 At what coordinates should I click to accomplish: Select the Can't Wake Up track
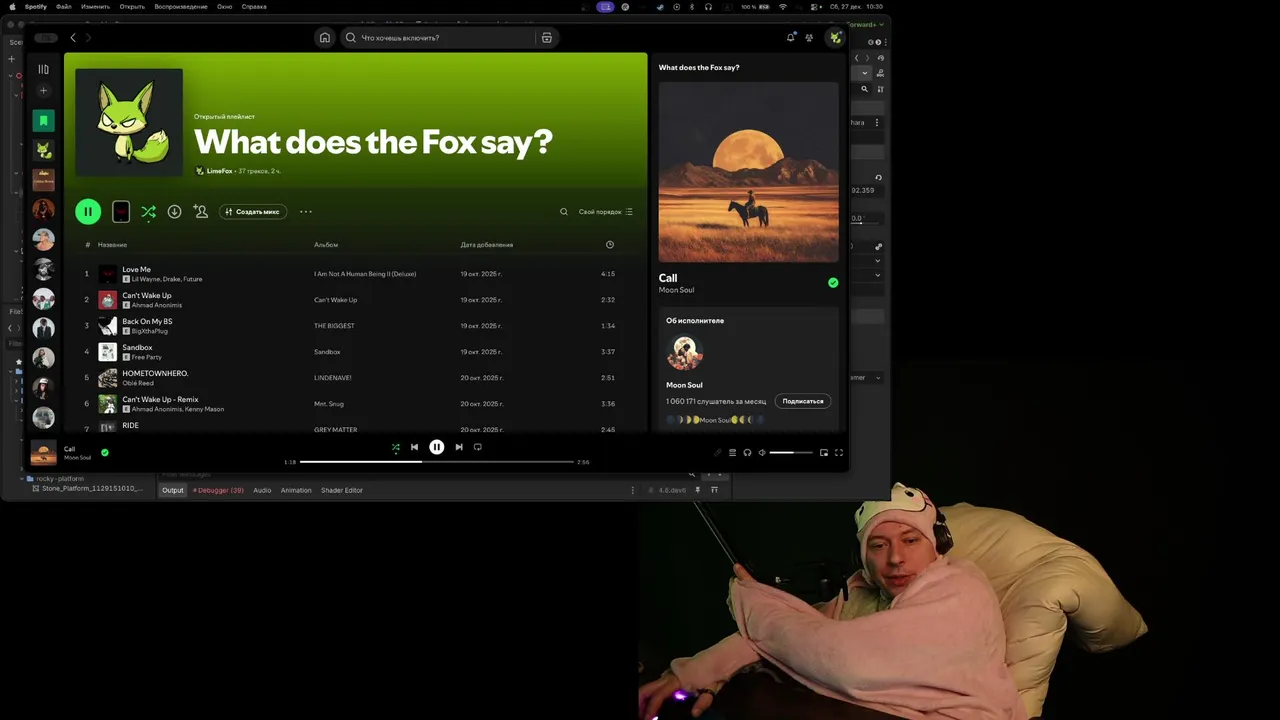(x=146, y=295)
